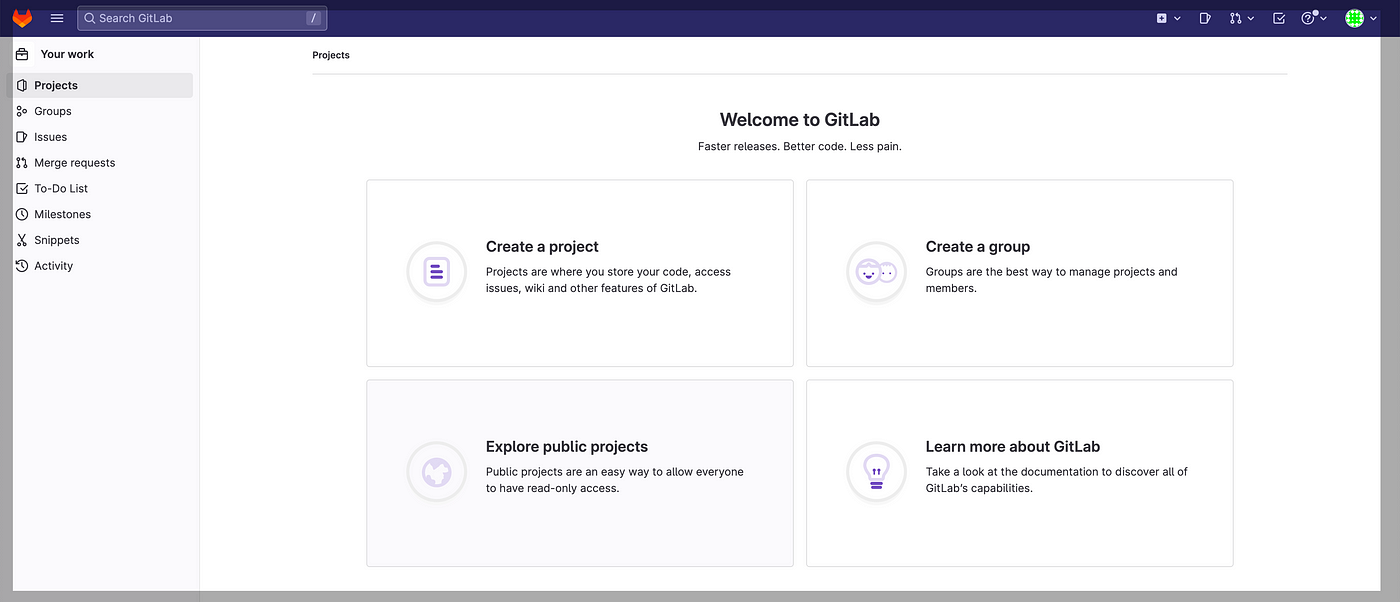Click the Explore public projects heading
The image size is (1400, 602).
(567, 447)
